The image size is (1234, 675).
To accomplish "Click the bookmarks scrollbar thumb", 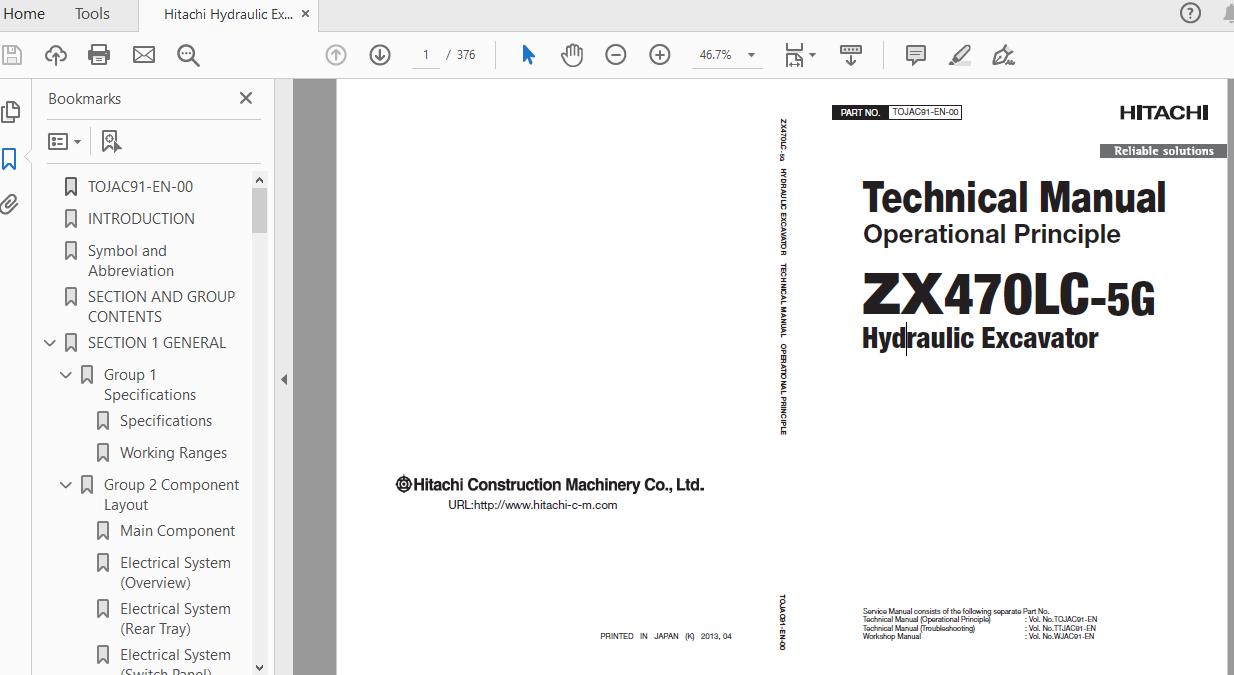I will (x=259, y=210).
